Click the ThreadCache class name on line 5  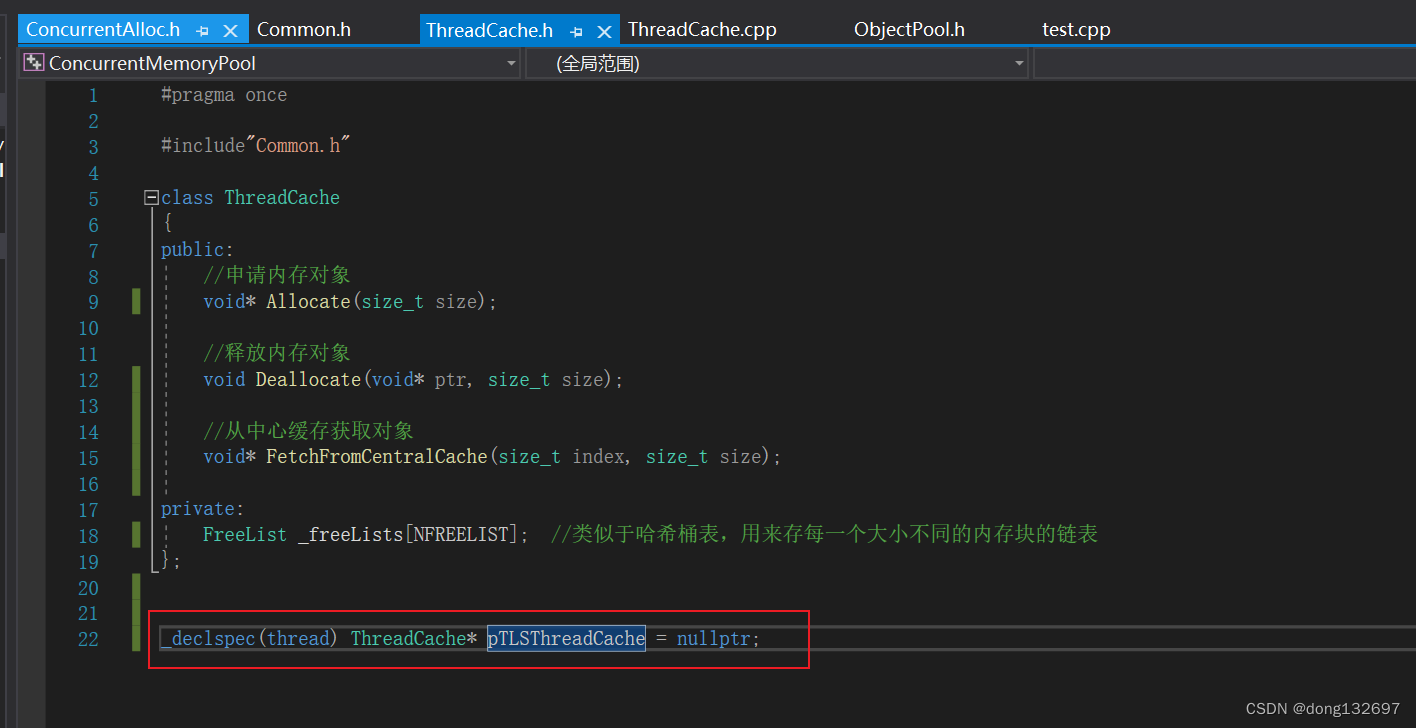coord(282,198)
